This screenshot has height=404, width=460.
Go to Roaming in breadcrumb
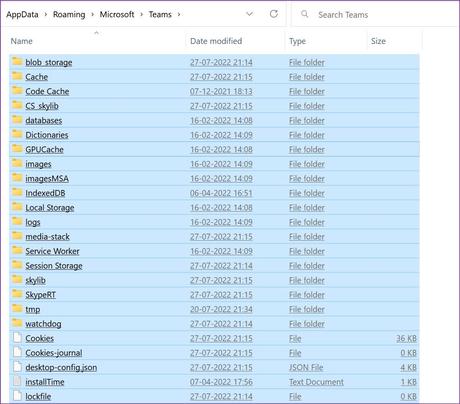click(x=69, y=15)
